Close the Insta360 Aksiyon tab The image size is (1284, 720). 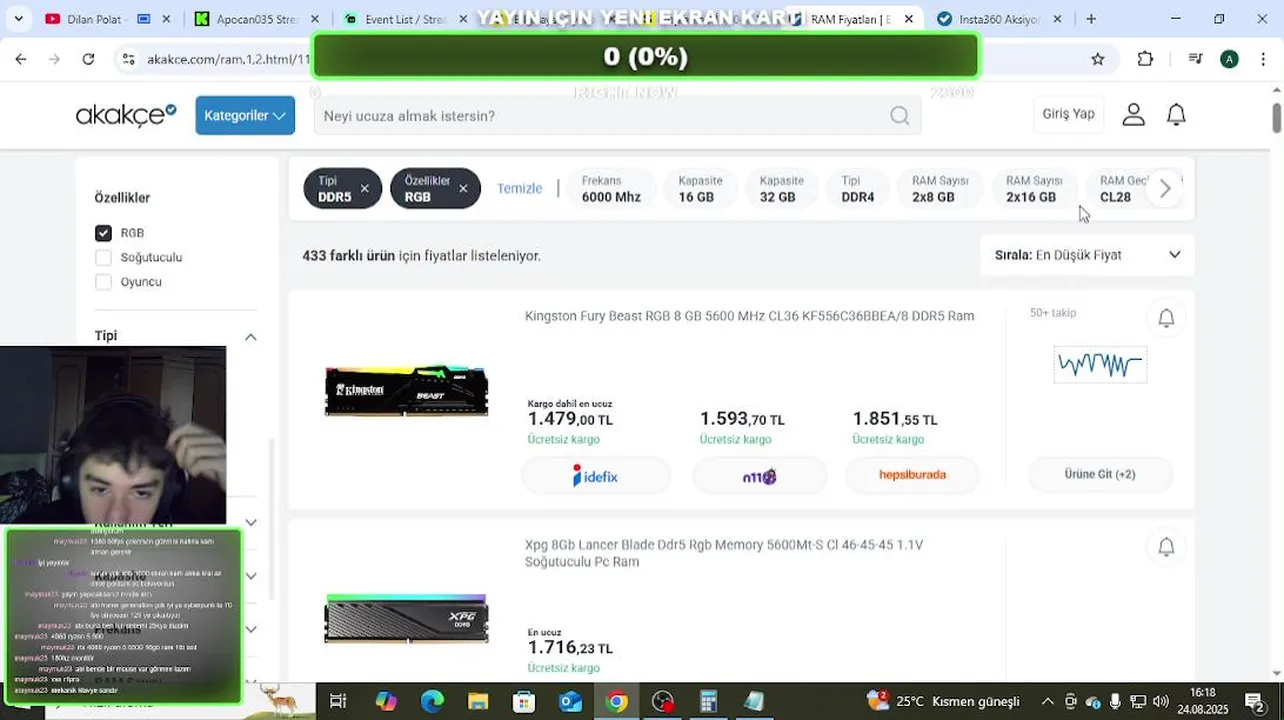click(x=1057, y=19)
